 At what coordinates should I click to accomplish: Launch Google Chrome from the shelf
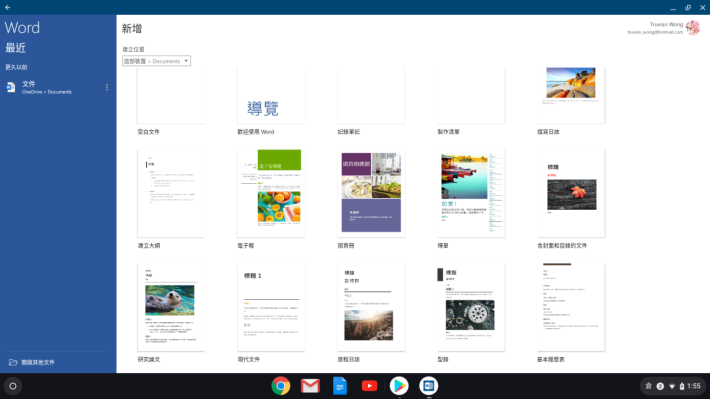(x=281, y=386)
